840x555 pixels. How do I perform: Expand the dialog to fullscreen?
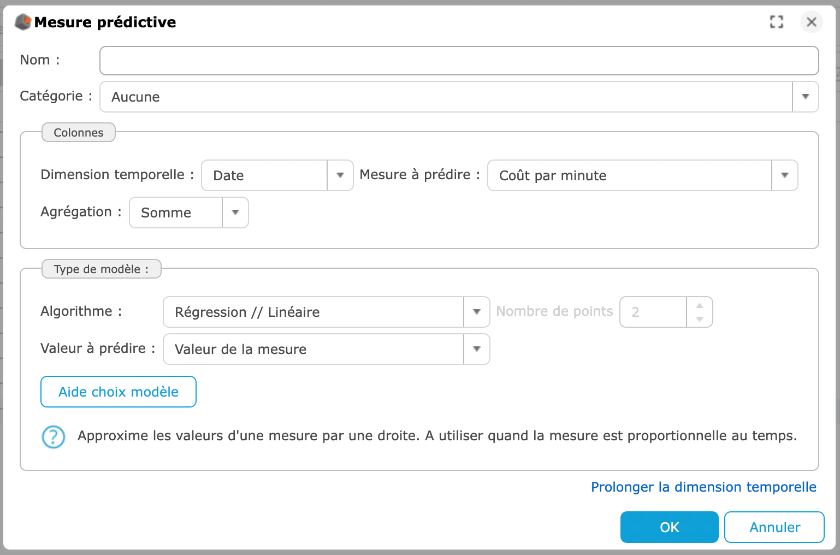[x=776, y=22]
